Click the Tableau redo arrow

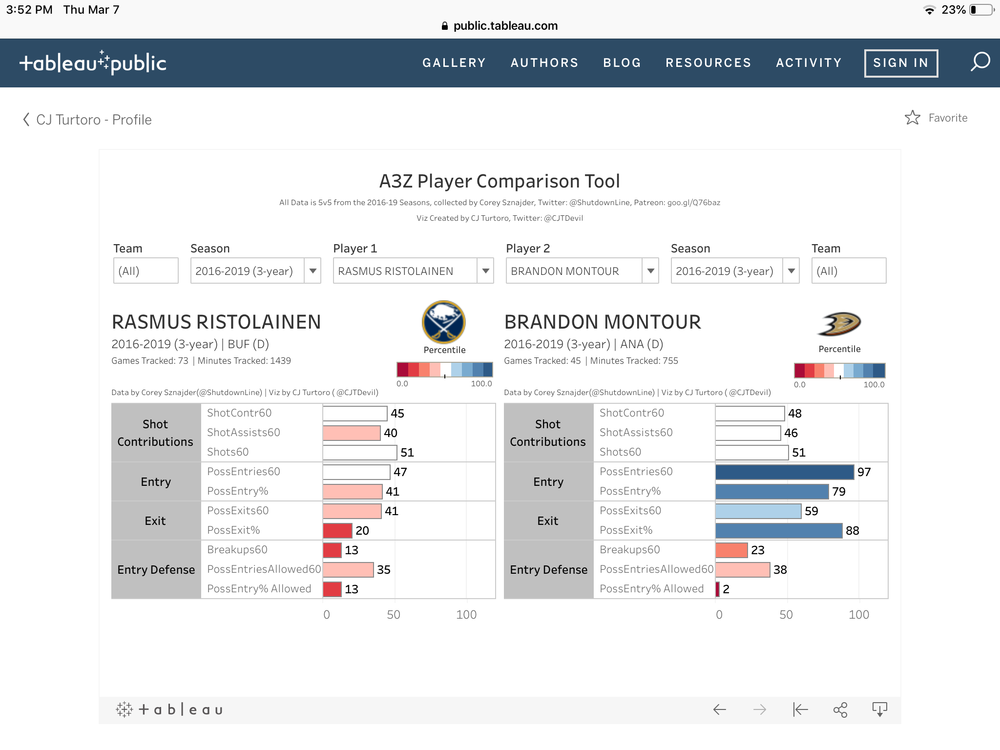click(760, 709)
